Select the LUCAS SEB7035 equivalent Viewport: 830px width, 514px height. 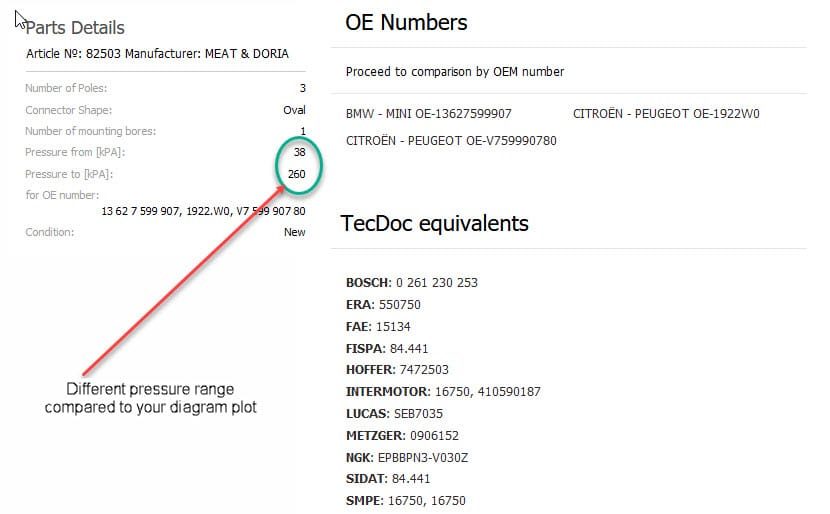click(394, 414)
